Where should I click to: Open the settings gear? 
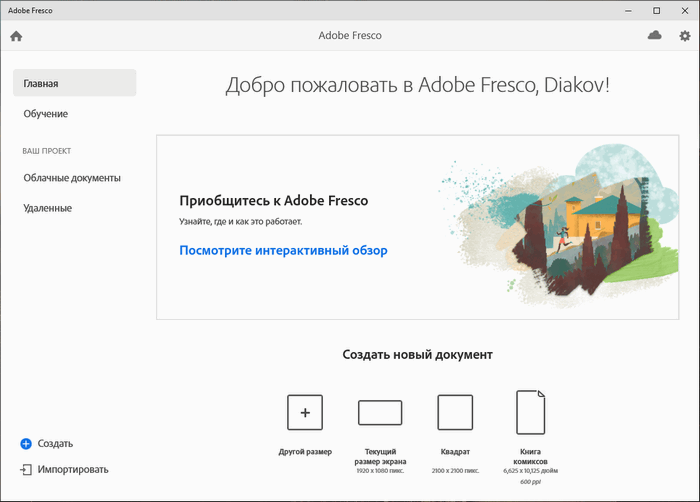click(685, 36)
